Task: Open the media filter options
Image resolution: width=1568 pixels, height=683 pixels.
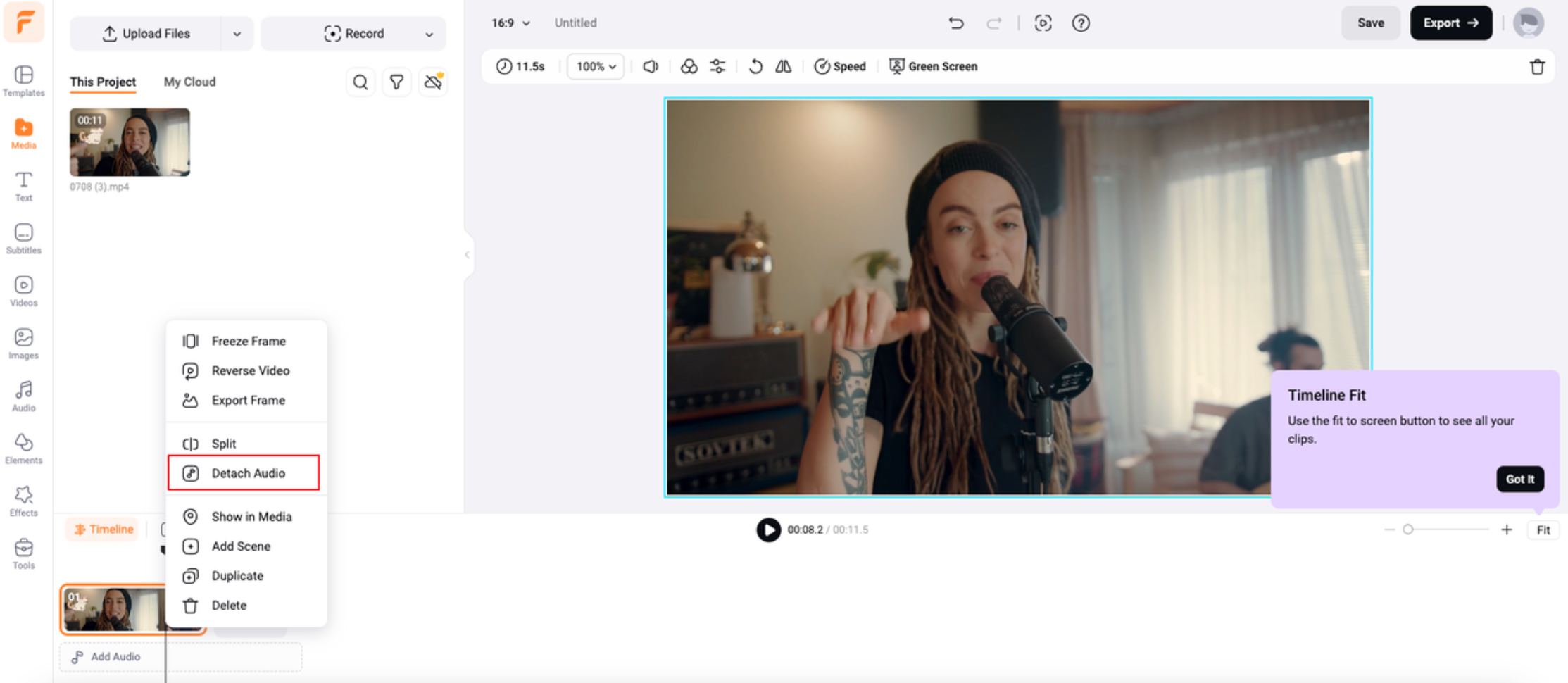Action: click(x=396, y=82)
